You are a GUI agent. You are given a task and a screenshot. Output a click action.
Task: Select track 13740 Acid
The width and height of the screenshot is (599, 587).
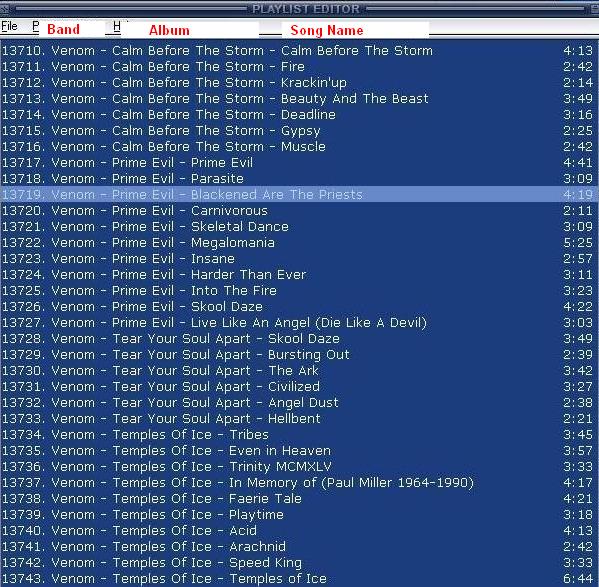tap(299, 531)
